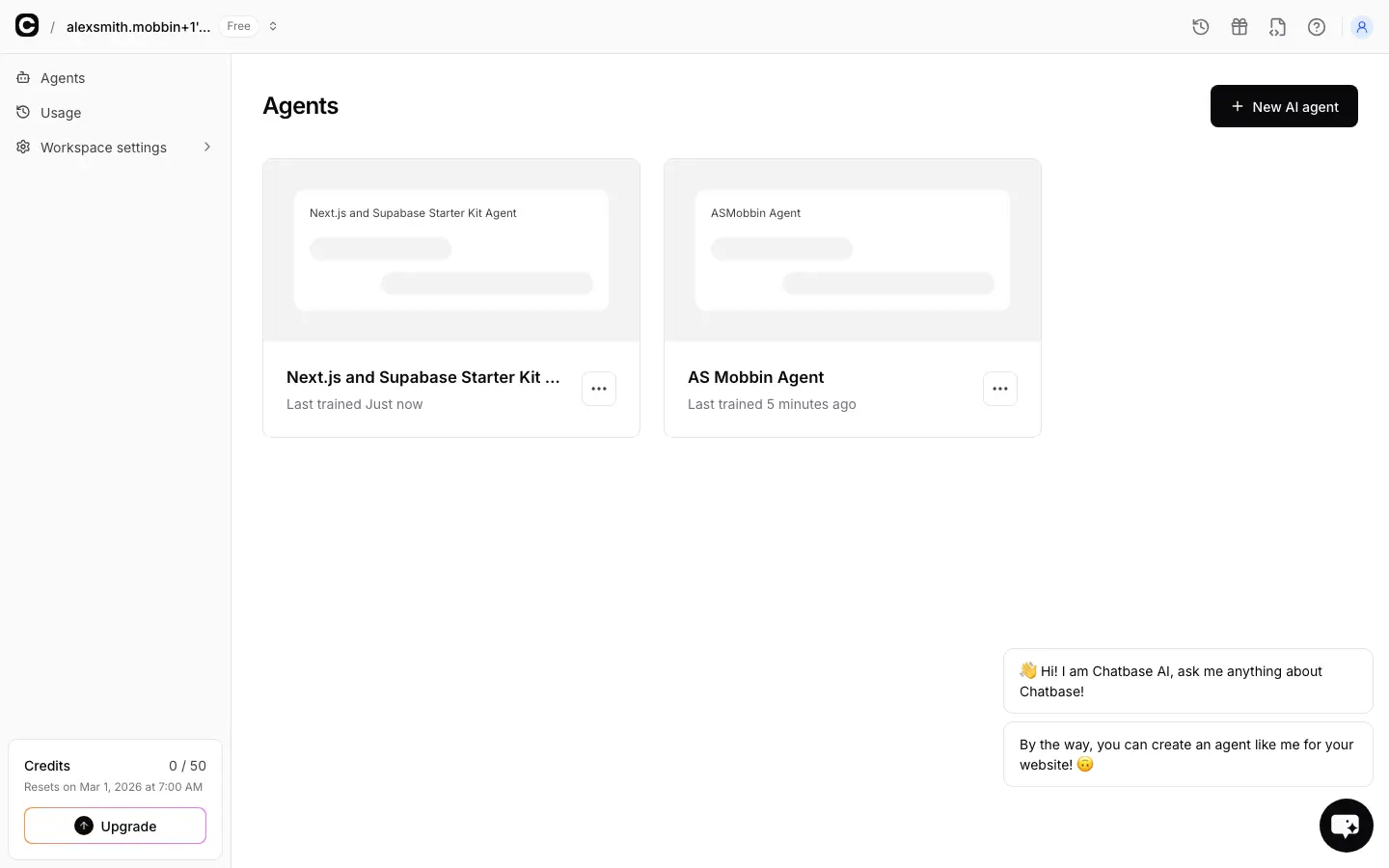1389x868 pixels.
Task: Click the 'create an agent like me' message
Action: tap(1188, 754)
